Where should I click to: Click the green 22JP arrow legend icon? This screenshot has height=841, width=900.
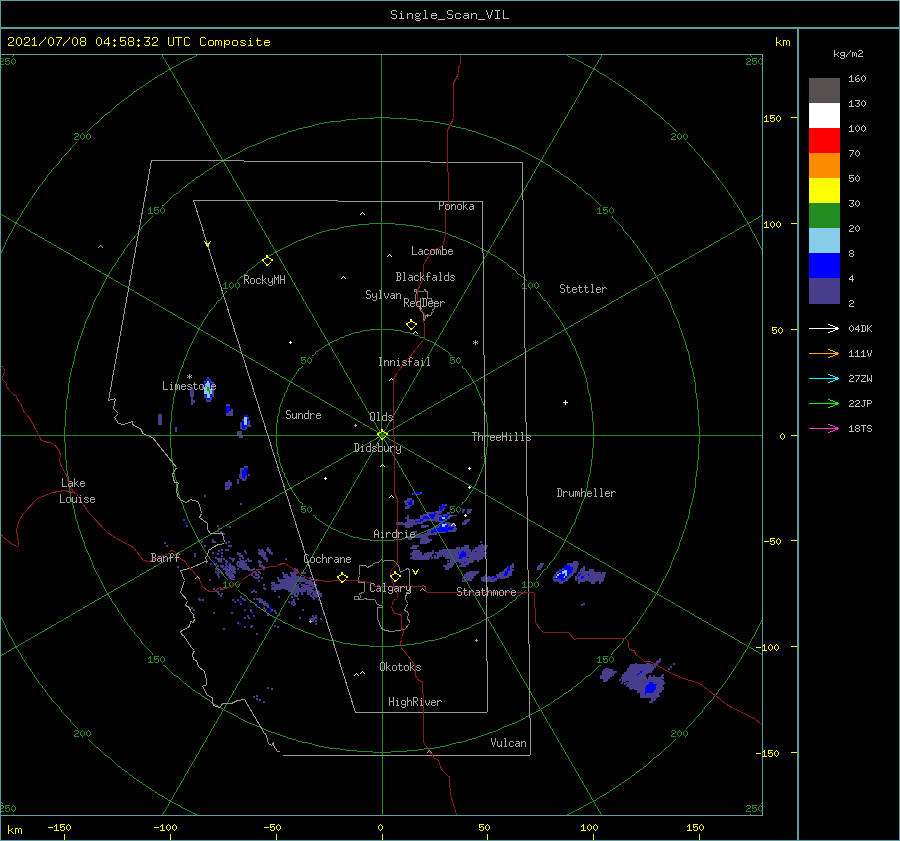[824, 404]
